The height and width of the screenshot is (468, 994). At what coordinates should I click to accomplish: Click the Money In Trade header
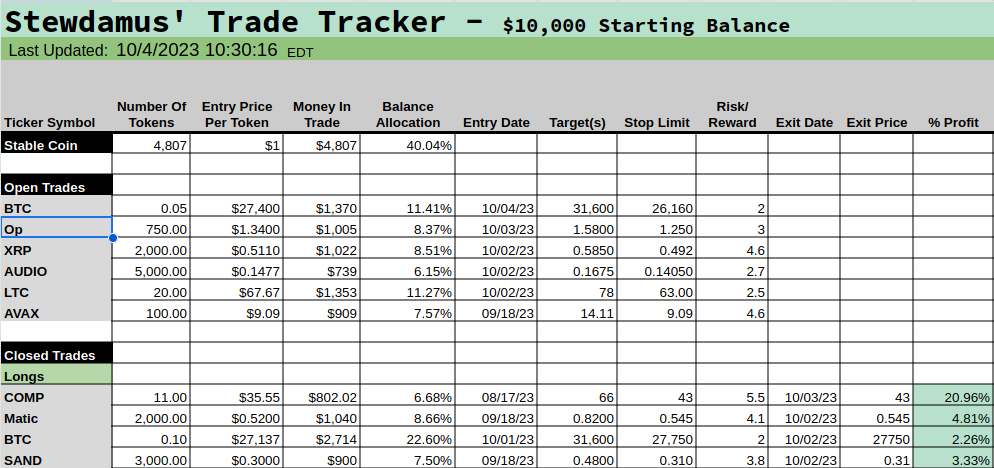click(x=321, y=115)
